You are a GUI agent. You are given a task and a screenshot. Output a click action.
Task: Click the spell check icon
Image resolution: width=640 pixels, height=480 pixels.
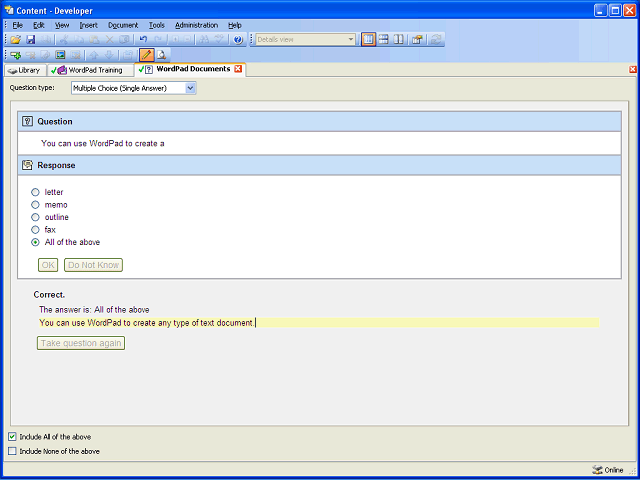tap(220, 40)
